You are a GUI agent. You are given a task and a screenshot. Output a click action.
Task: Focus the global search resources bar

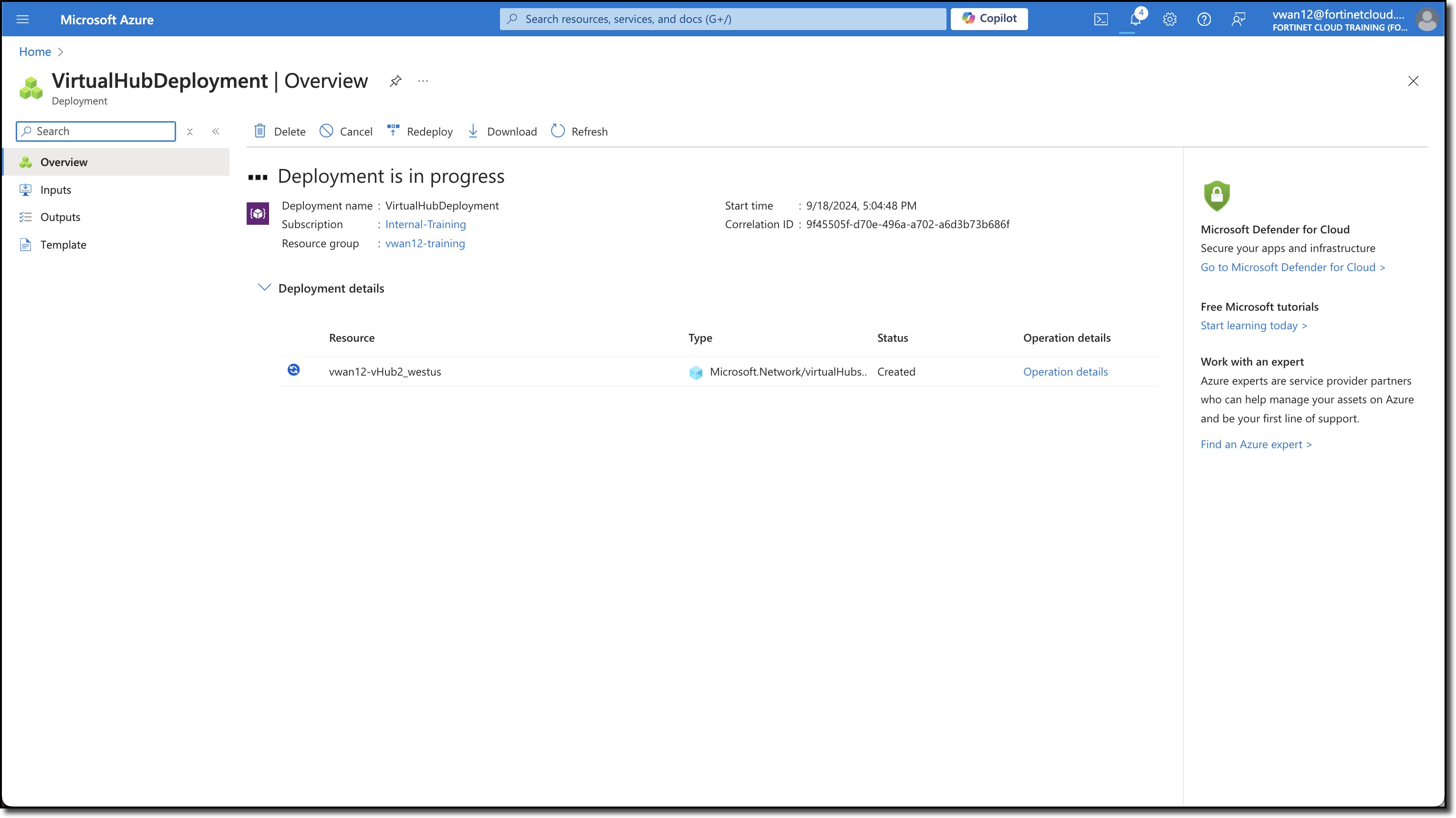(723, 19)
